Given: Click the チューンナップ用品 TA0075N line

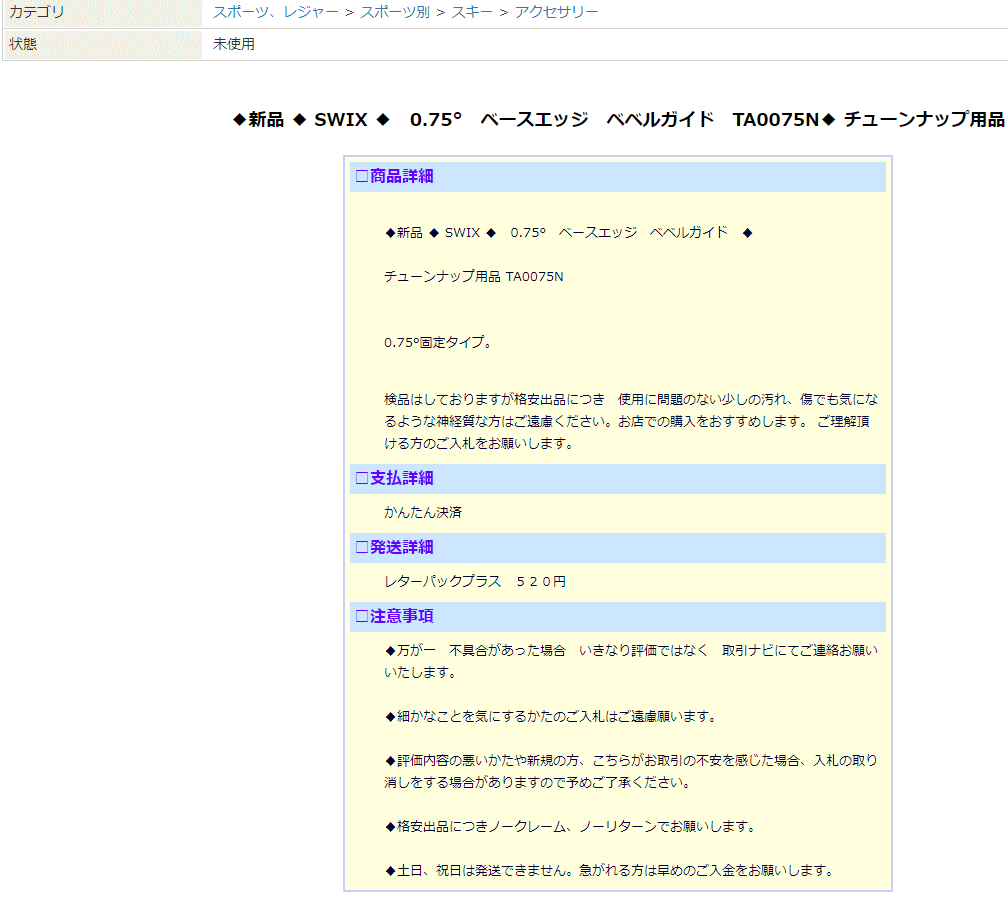Looking at the screenshot, I should (x=474, y=276).
